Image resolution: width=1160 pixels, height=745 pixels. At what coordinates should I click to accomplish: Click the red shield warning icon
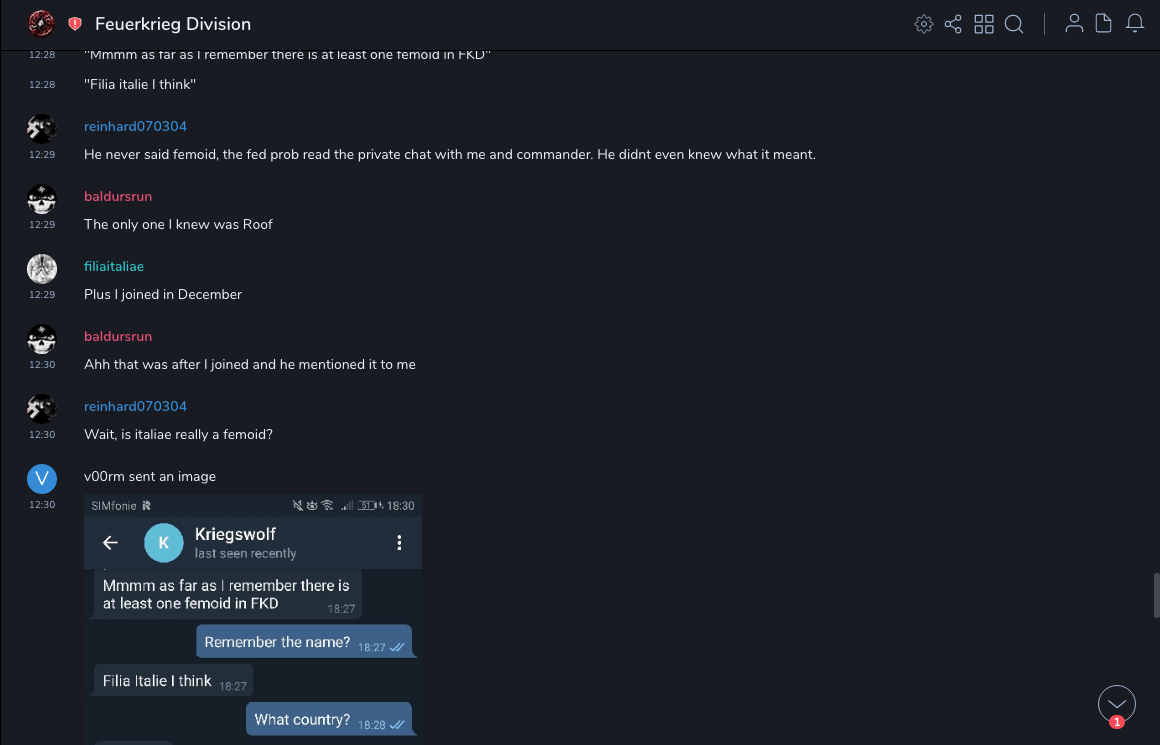(75, 24)
